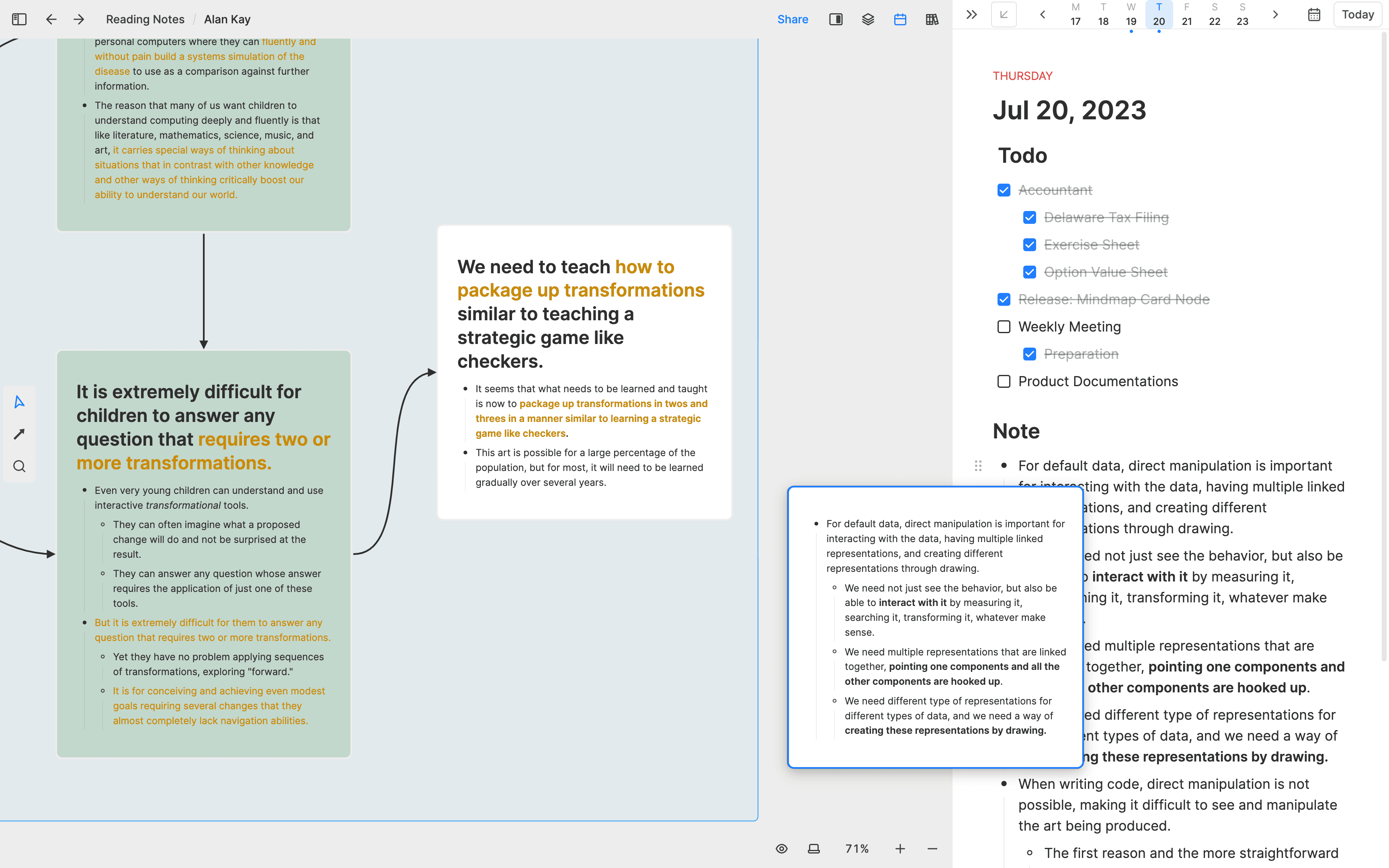Open the layers stack icon
This screenshot has width=1389, height=868.
tap(868, 20)
